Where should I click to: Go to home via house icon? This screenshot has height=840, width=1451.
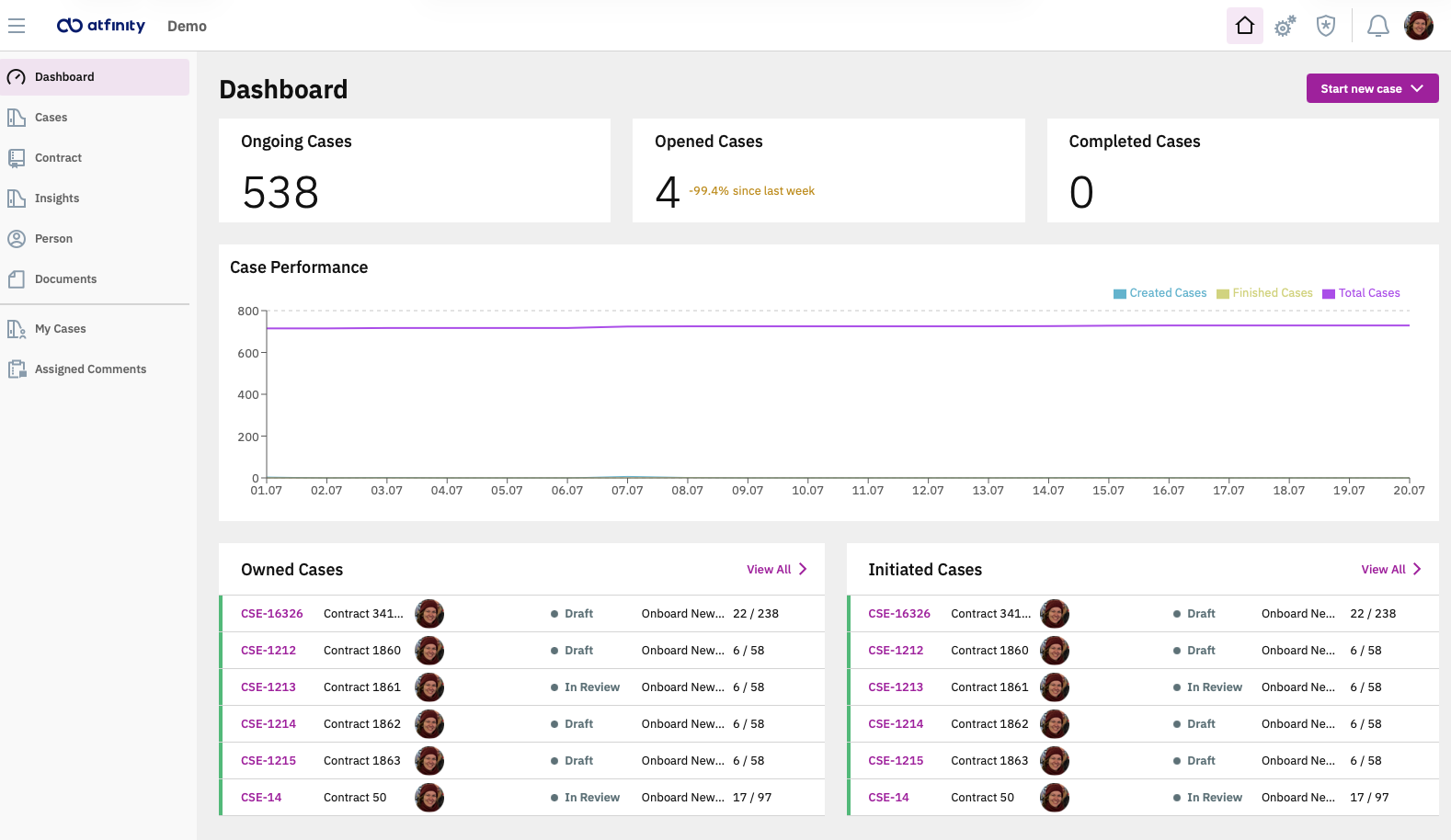[x=1245, y=26]
